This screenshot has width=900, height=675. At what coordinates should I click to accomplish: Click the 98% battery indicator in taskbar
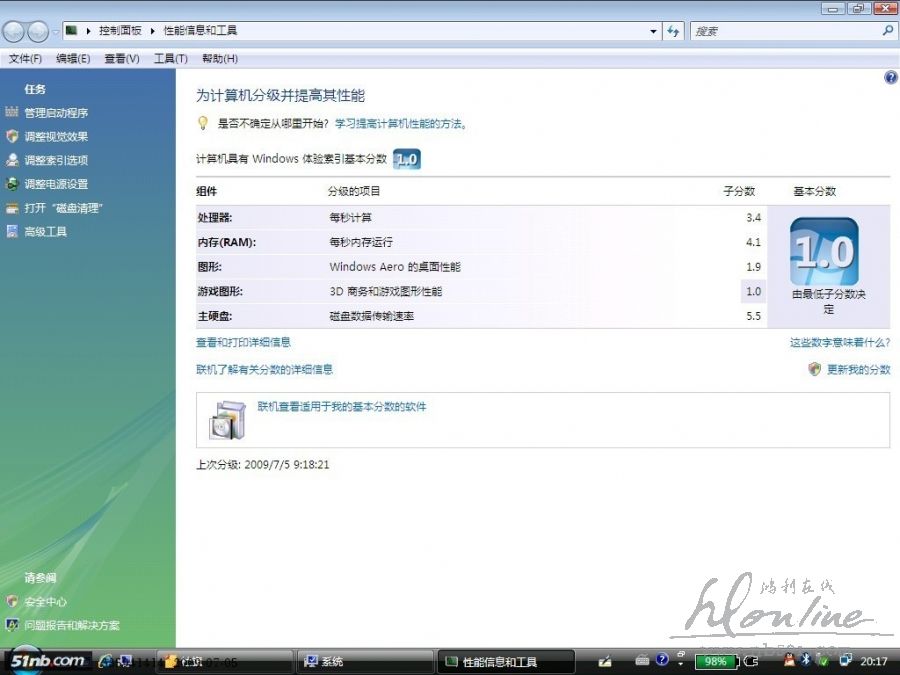[x=715, y=661]
